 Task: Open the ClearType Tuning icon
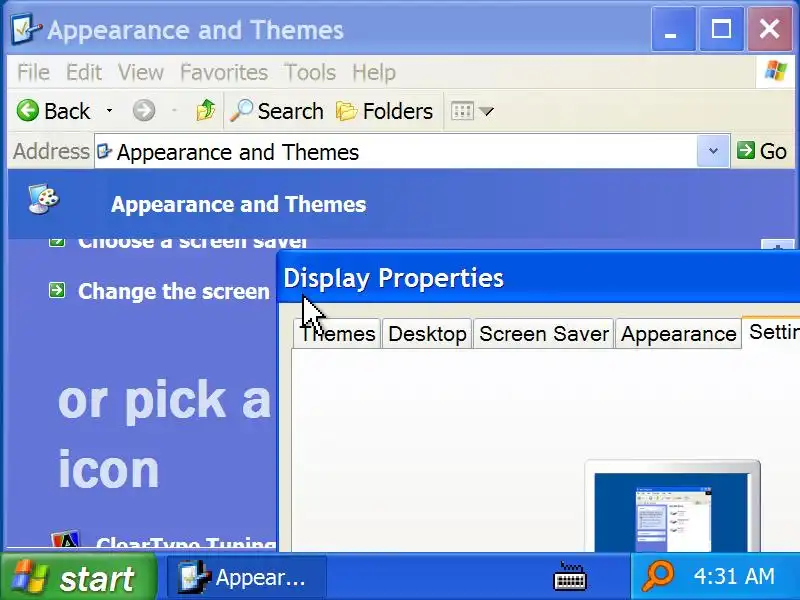(x=65, y=541)
